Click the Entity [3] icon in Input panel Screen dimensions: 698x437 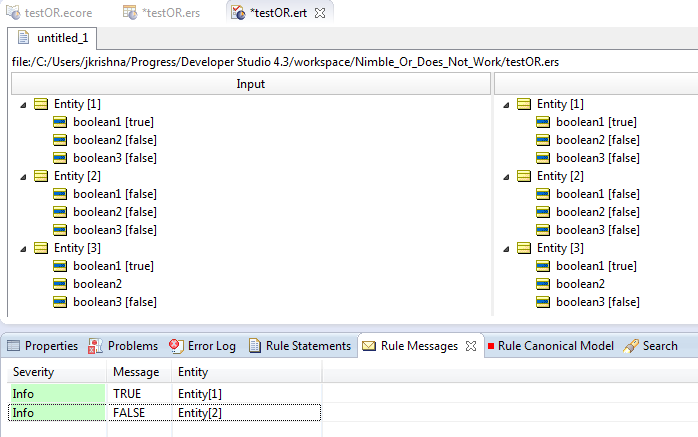point(41,248)
